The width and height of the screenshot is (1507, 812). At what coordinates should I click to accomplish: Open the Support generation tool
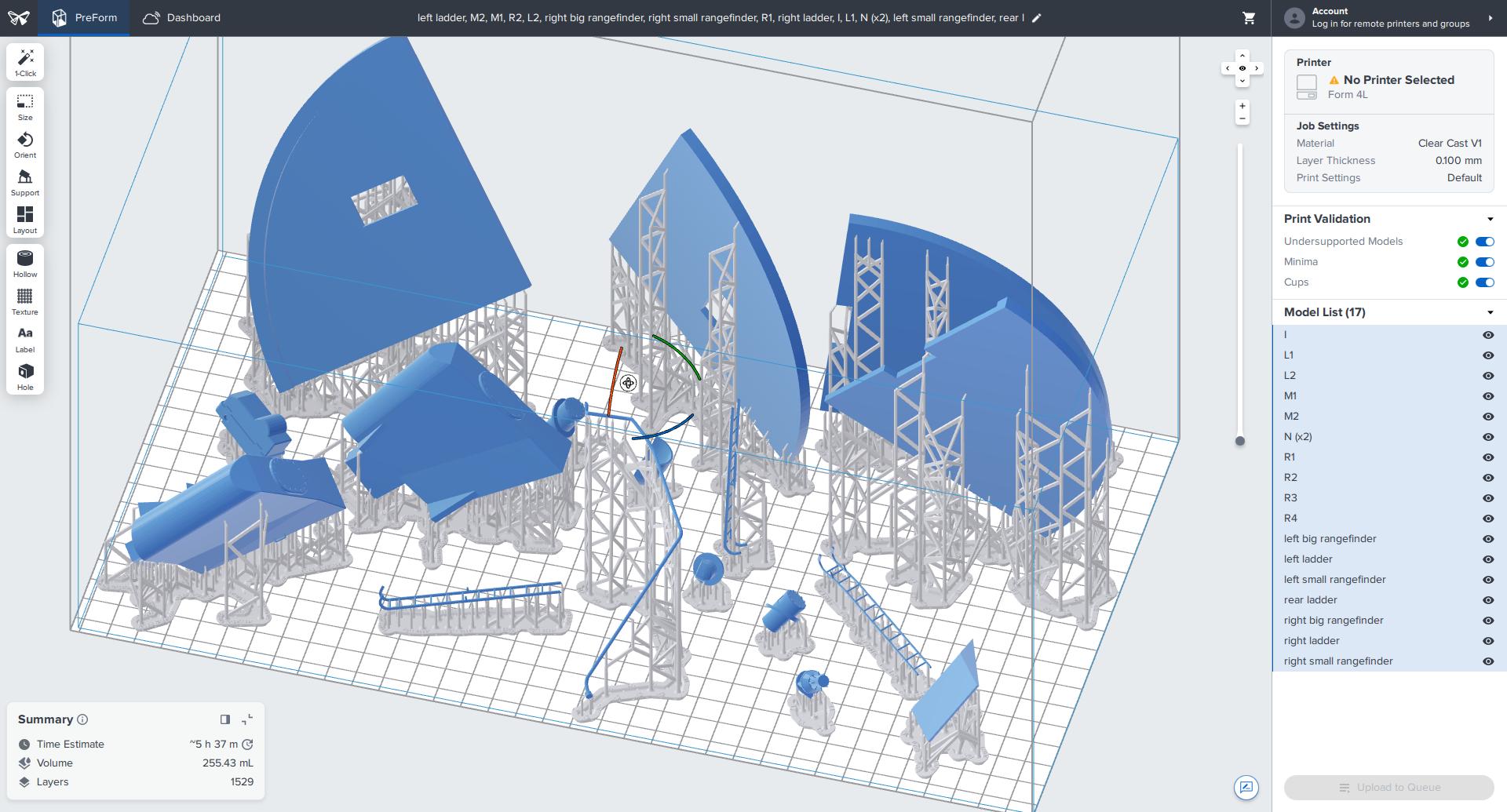pos(25,183)
